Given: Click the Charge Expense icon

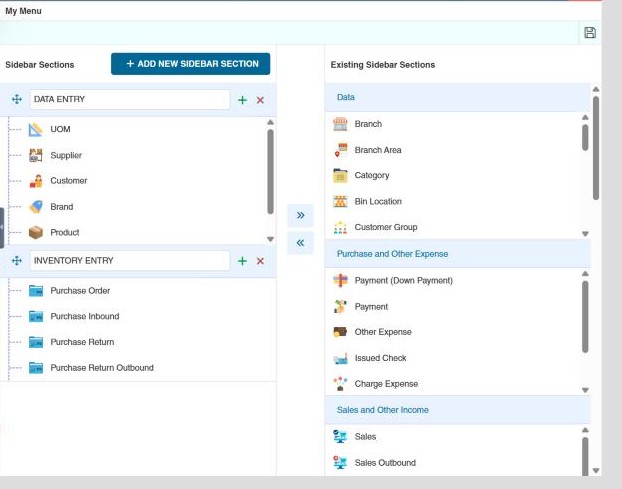Looking at the screenshot, I should tap(340, 384).
